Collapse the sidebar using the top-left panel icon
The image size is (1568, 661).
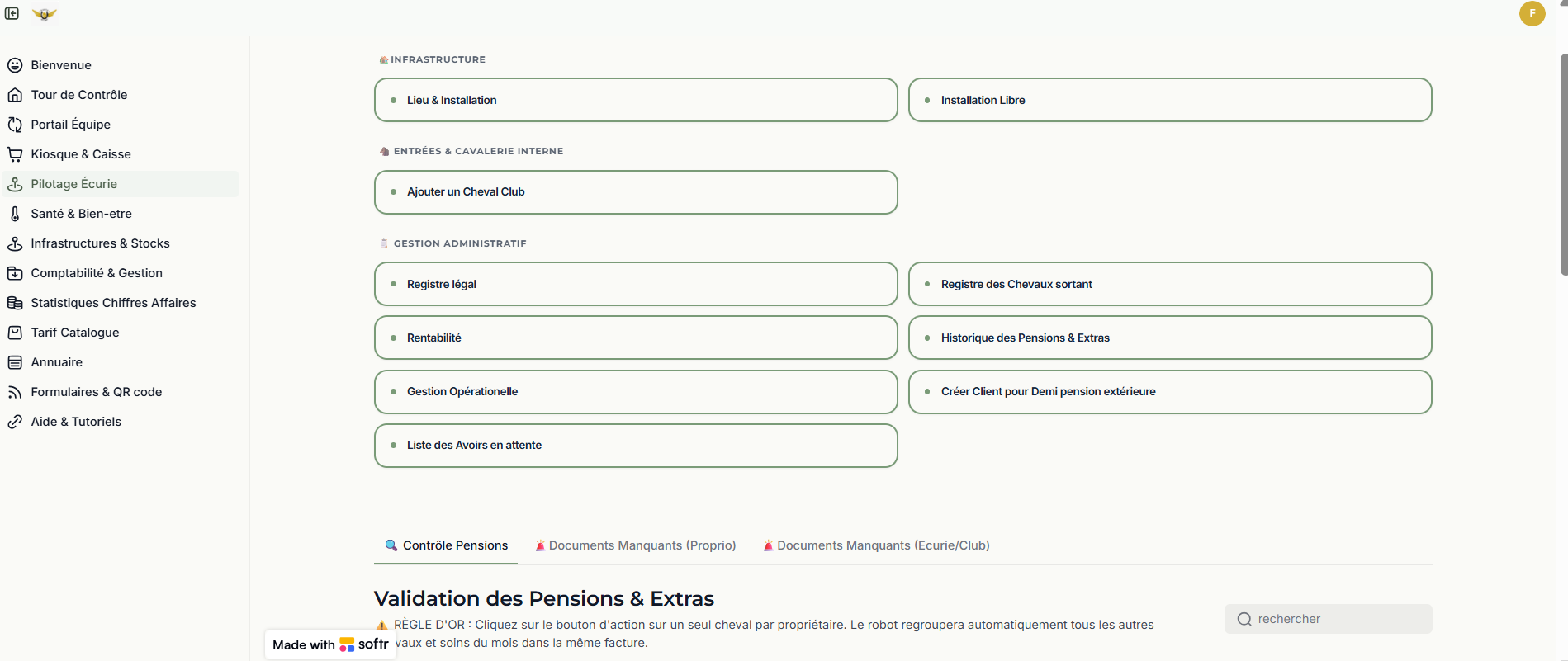point(12,13)
